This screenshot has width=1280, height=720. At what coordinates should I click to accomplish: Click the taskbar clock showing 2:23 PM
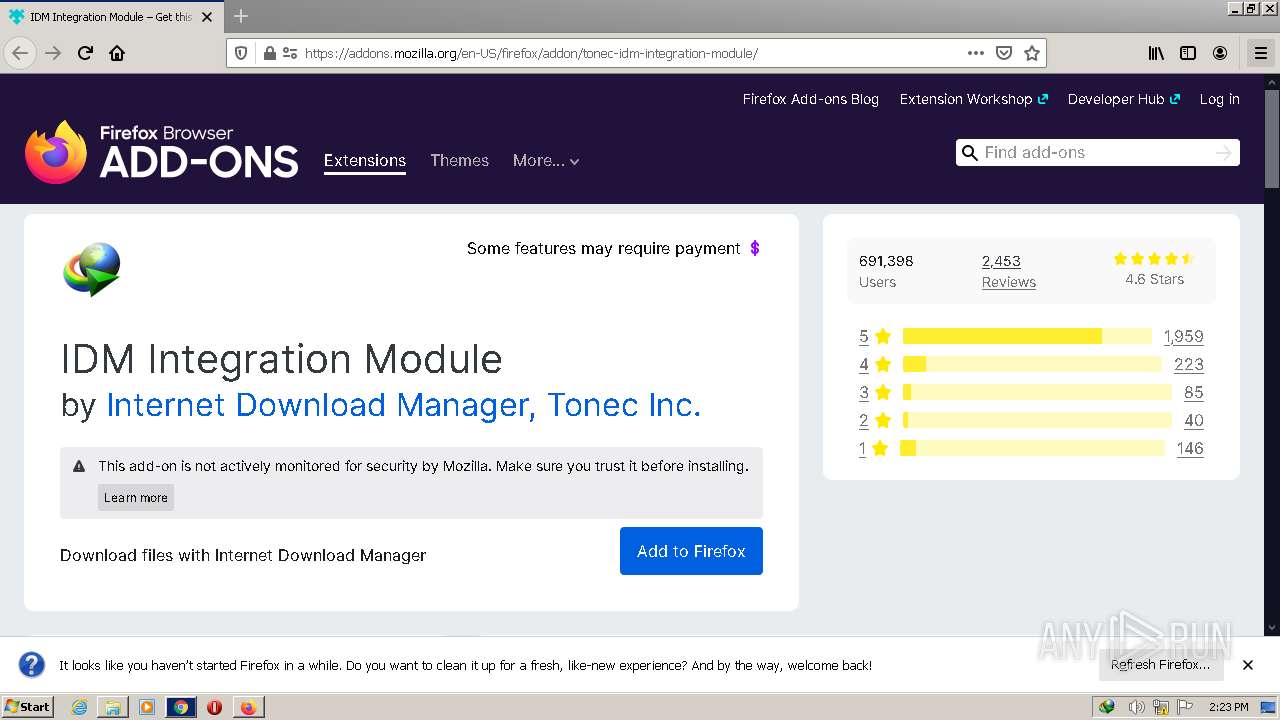point(1228,707)
